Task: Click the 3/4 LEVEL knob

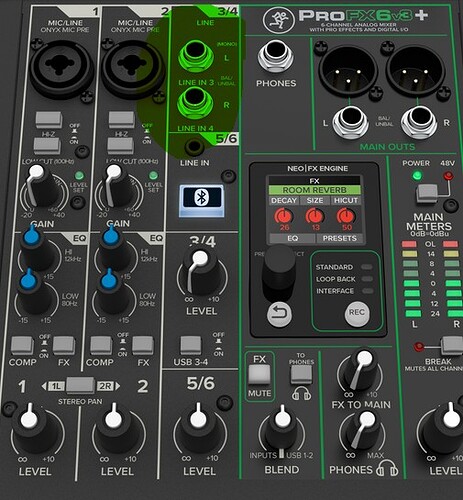Action: [x=202, y=272]
